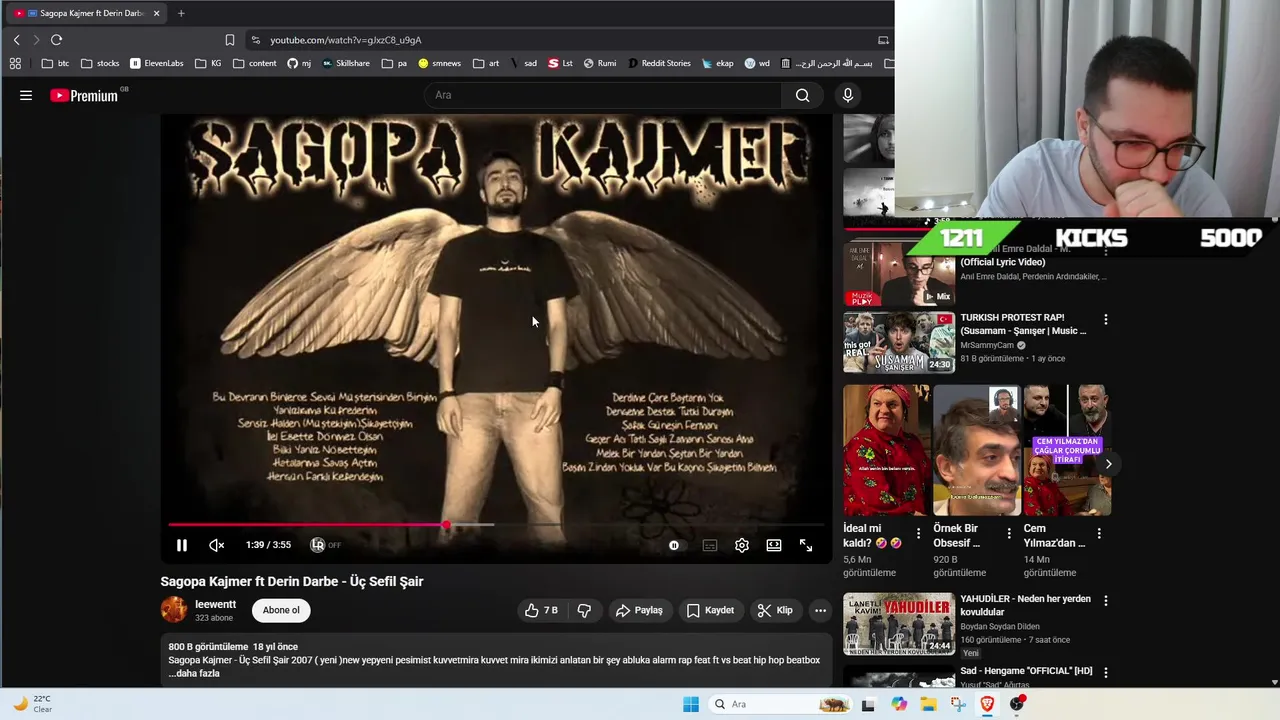Open YAHUDİLER video thumbnail
Screen dimensions: 1280x720
pos(899,624)
